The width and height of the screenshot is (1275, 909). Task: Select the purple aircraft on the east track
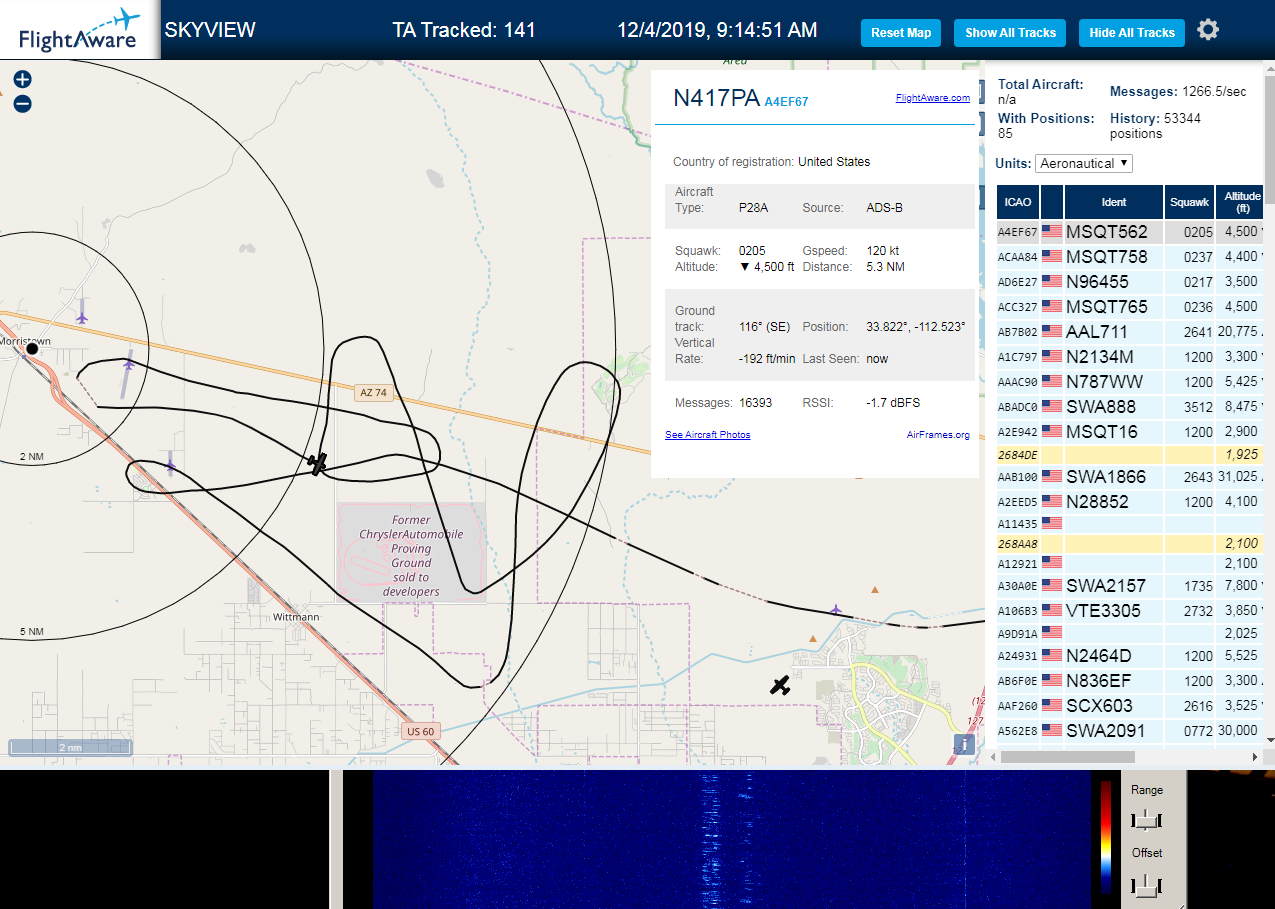836,610
